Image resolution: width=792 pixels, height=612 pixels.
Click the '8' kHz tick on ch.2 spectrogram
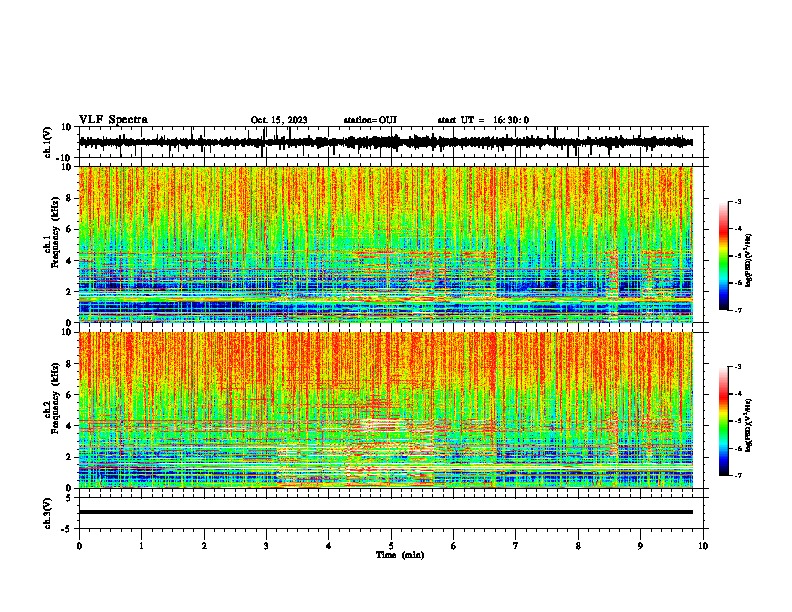click(x=69, y=364)
